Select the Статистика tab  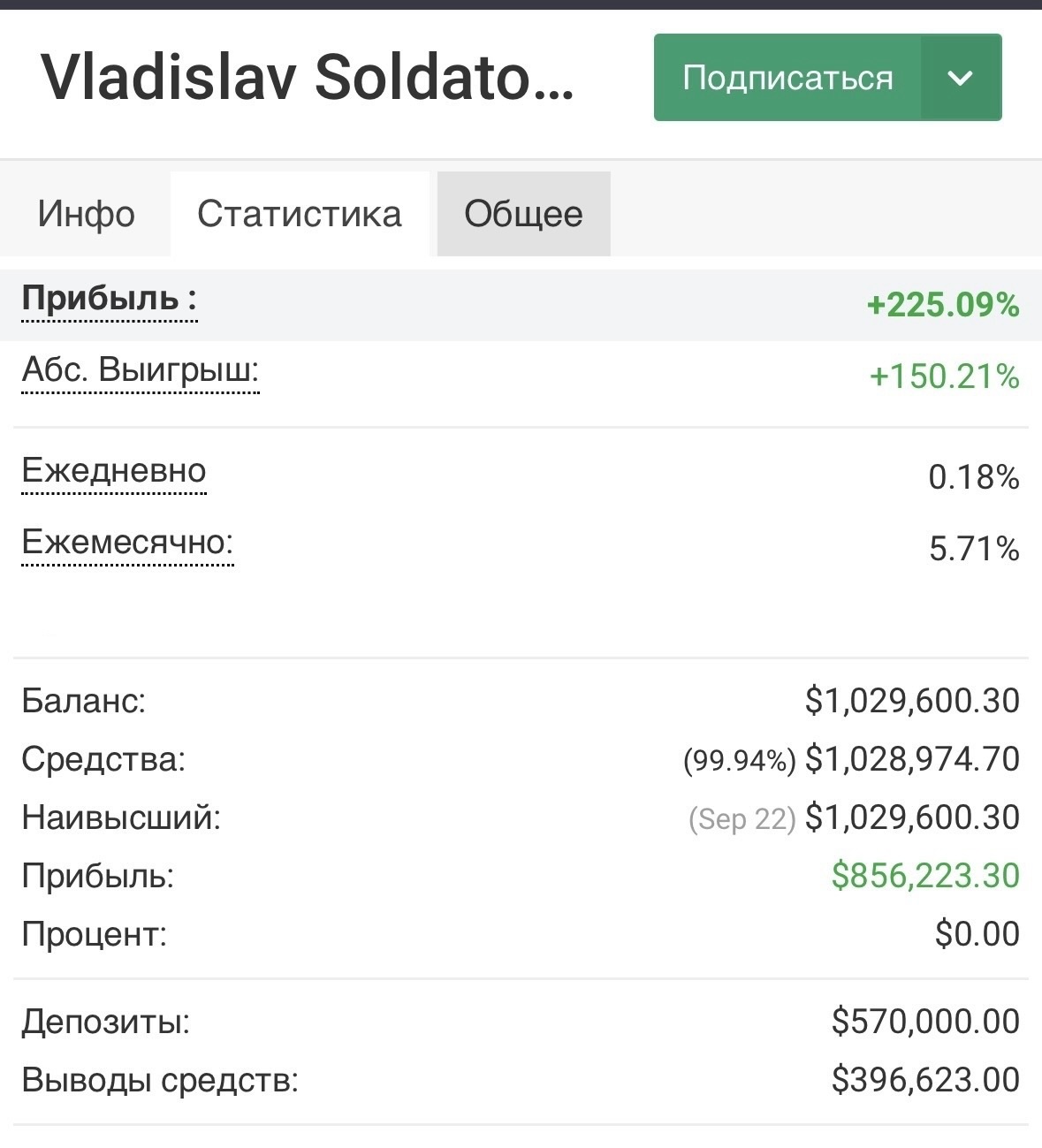300,214
